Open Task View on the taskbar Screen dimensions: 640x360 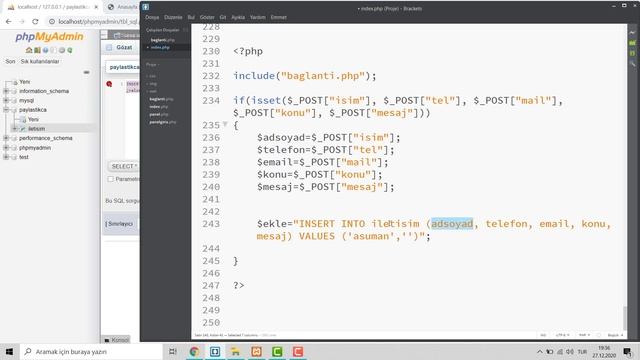[x=173, y=351]
